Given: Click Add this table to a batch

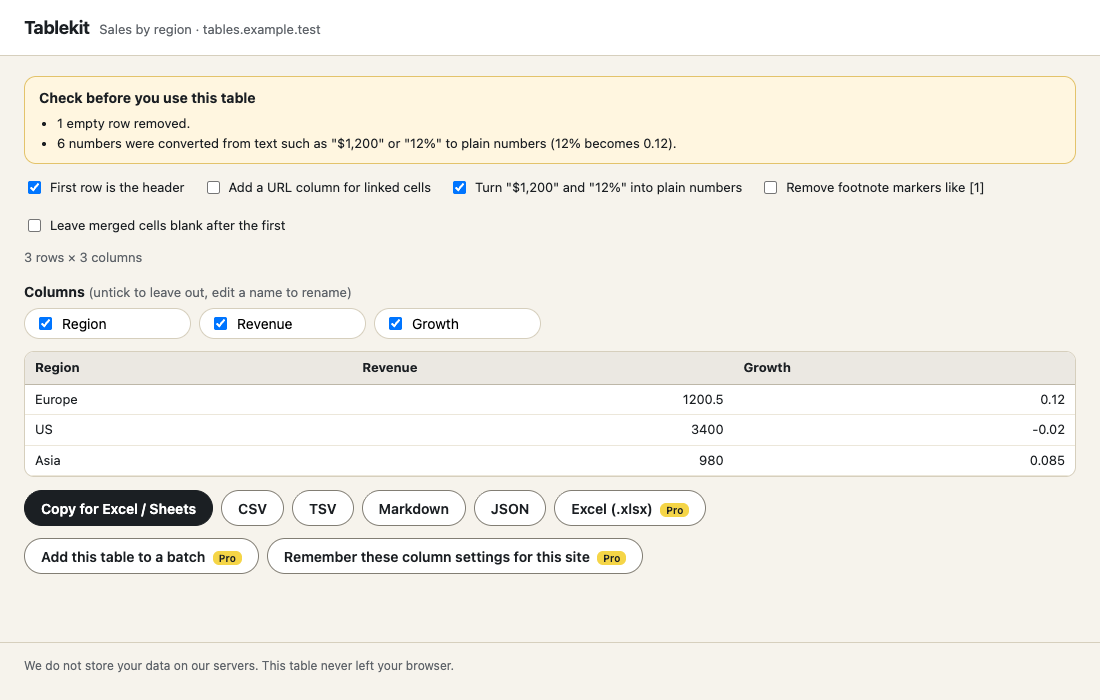Looking at the screenshot, I should point(142,556).
